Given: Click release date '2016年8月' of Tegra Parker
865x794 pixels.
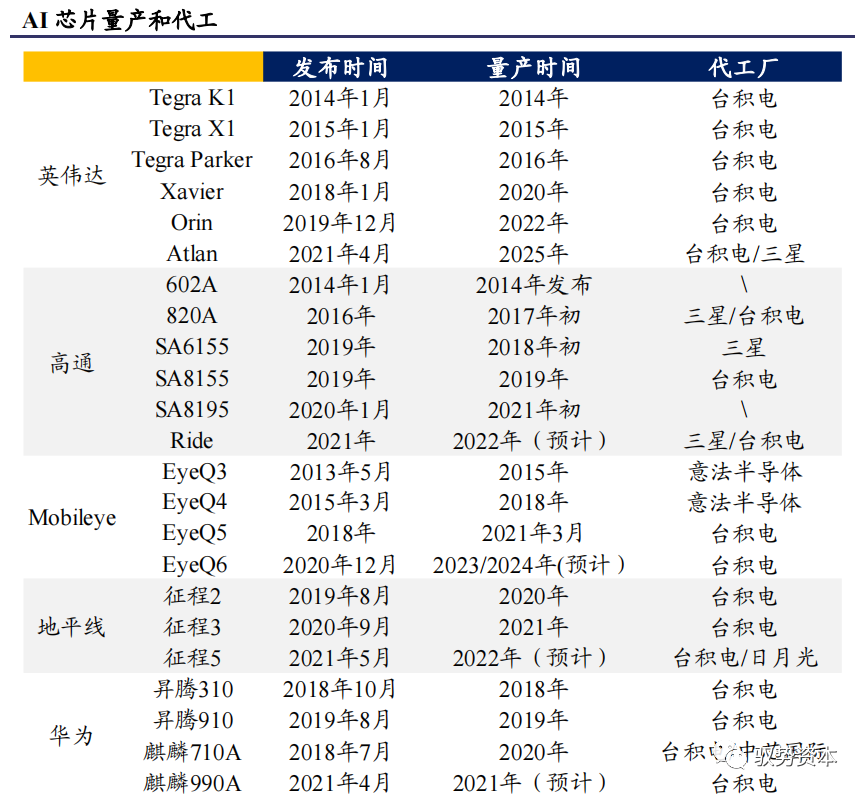Looking at the screenshot, I should pyautogui.click(x=340, y=161).
